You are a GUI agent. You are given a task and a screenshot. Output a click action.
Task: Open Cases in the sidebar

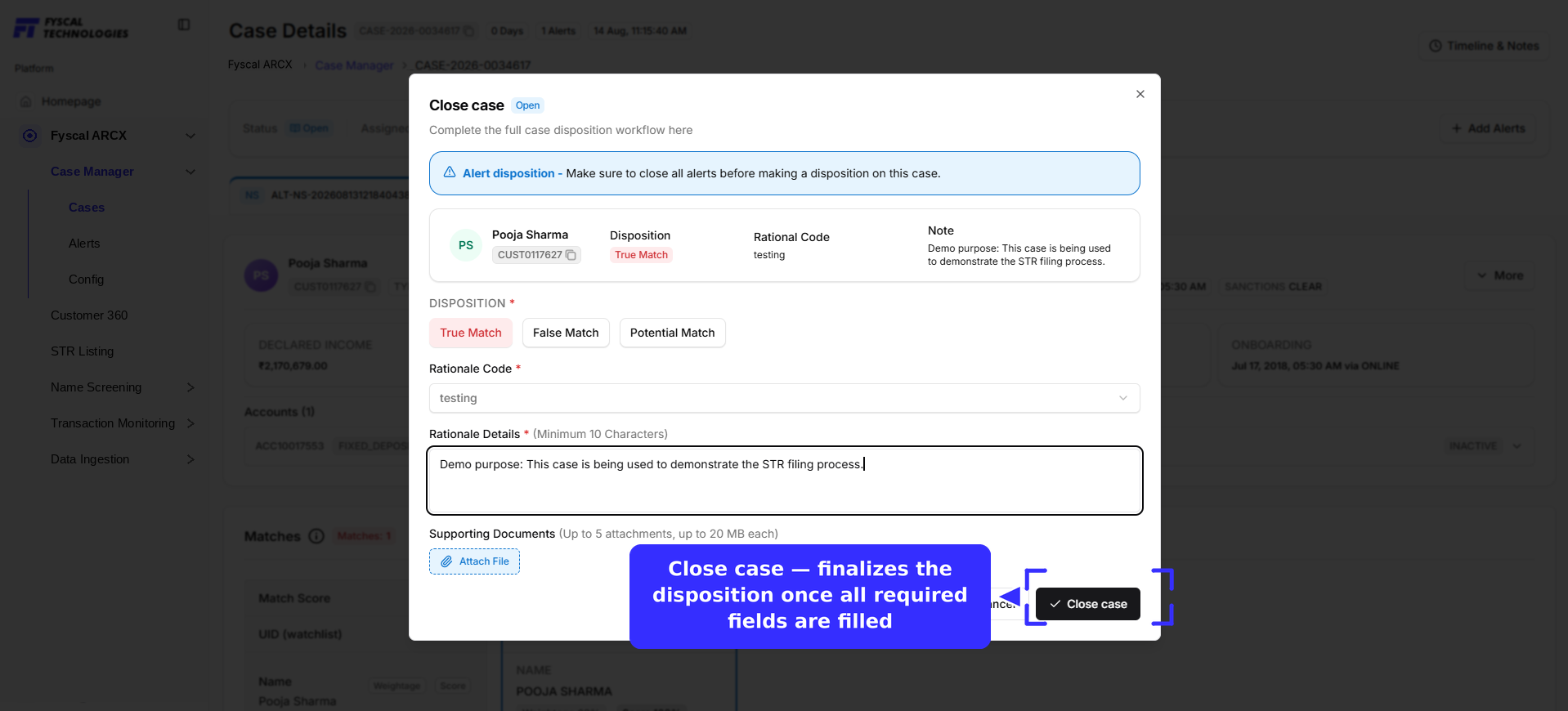click(87, 208)
